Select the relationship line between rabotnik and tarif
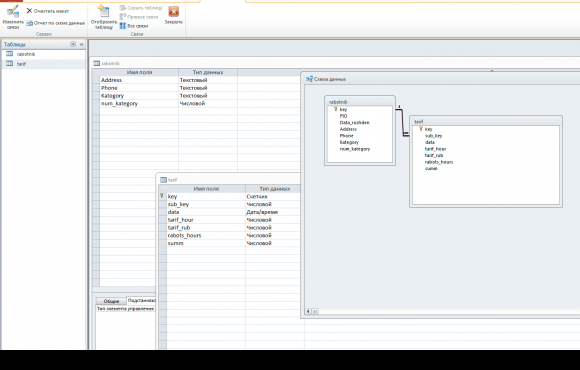 tap(402, 121)
